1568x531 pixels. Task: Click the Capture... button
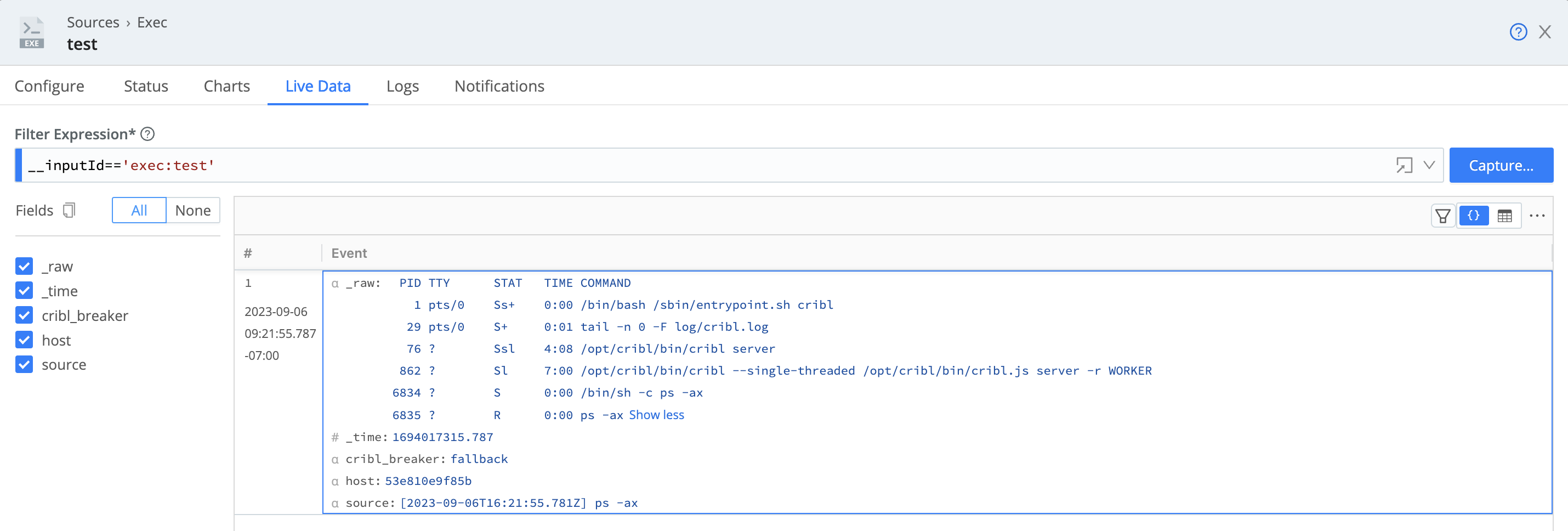click(1501, 165)
